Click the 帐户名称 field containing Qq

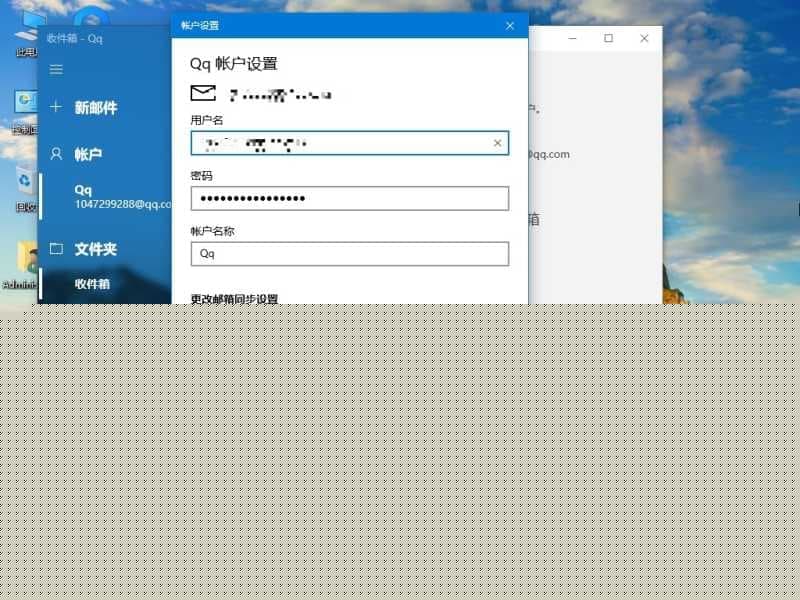click(x=350, y=254)
